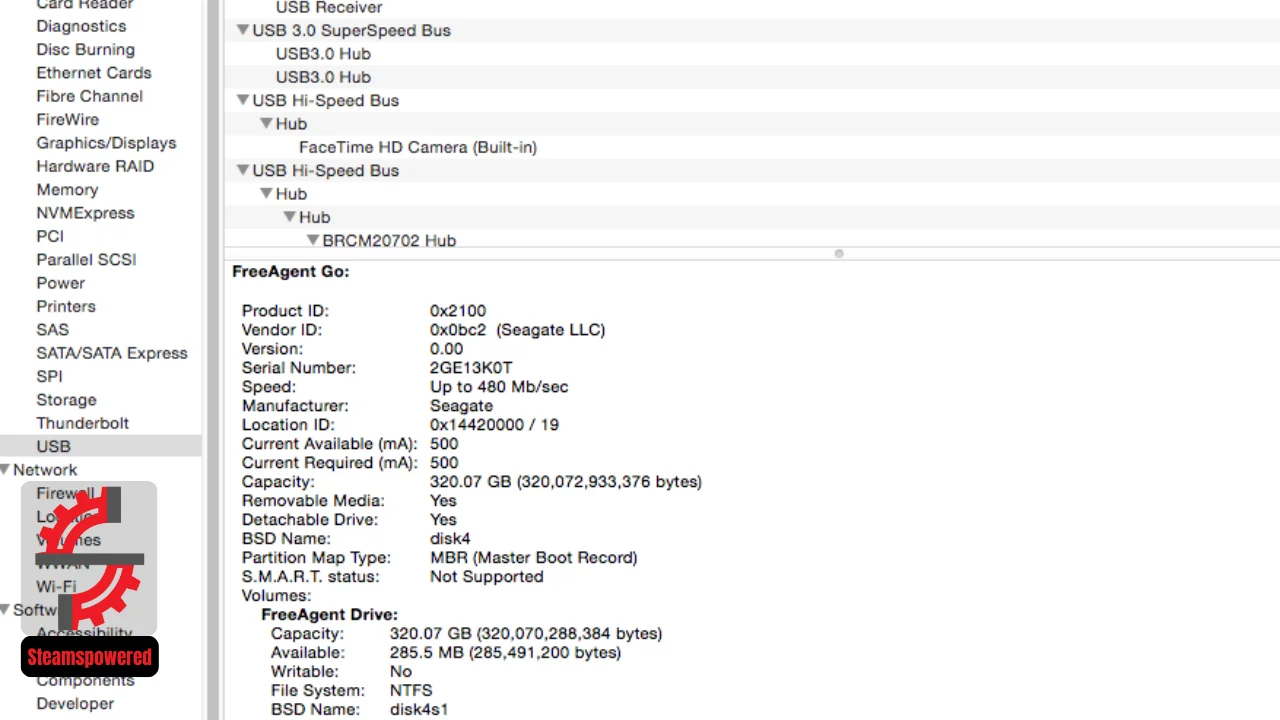The width and height of the screenshot is (1280, 720).
Task: Click the Product ID value 0x2100
Action: point(458,311)
